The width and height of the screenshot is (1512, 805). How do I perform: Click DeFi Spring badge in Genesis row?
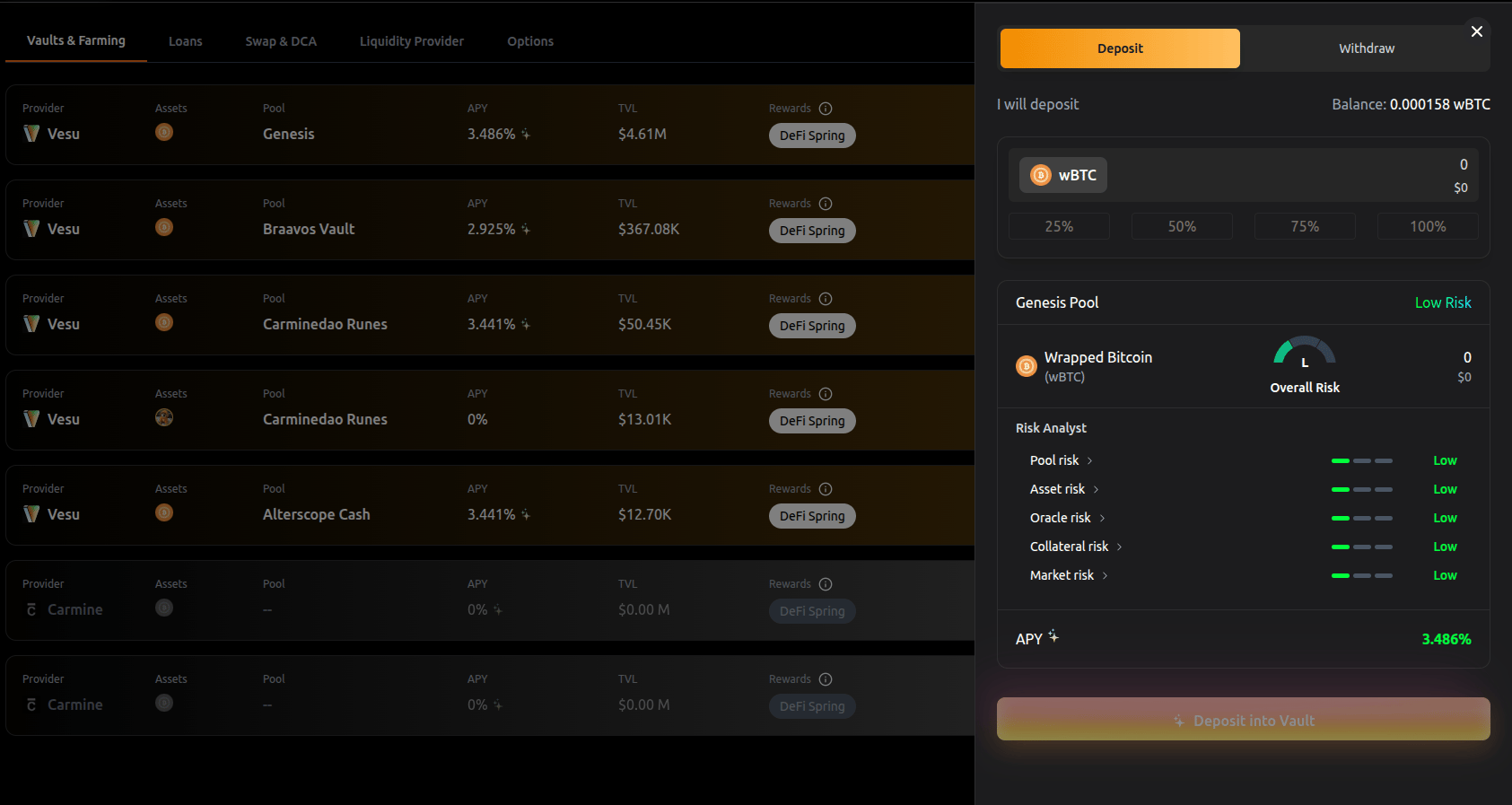click(x=812, y=136)
